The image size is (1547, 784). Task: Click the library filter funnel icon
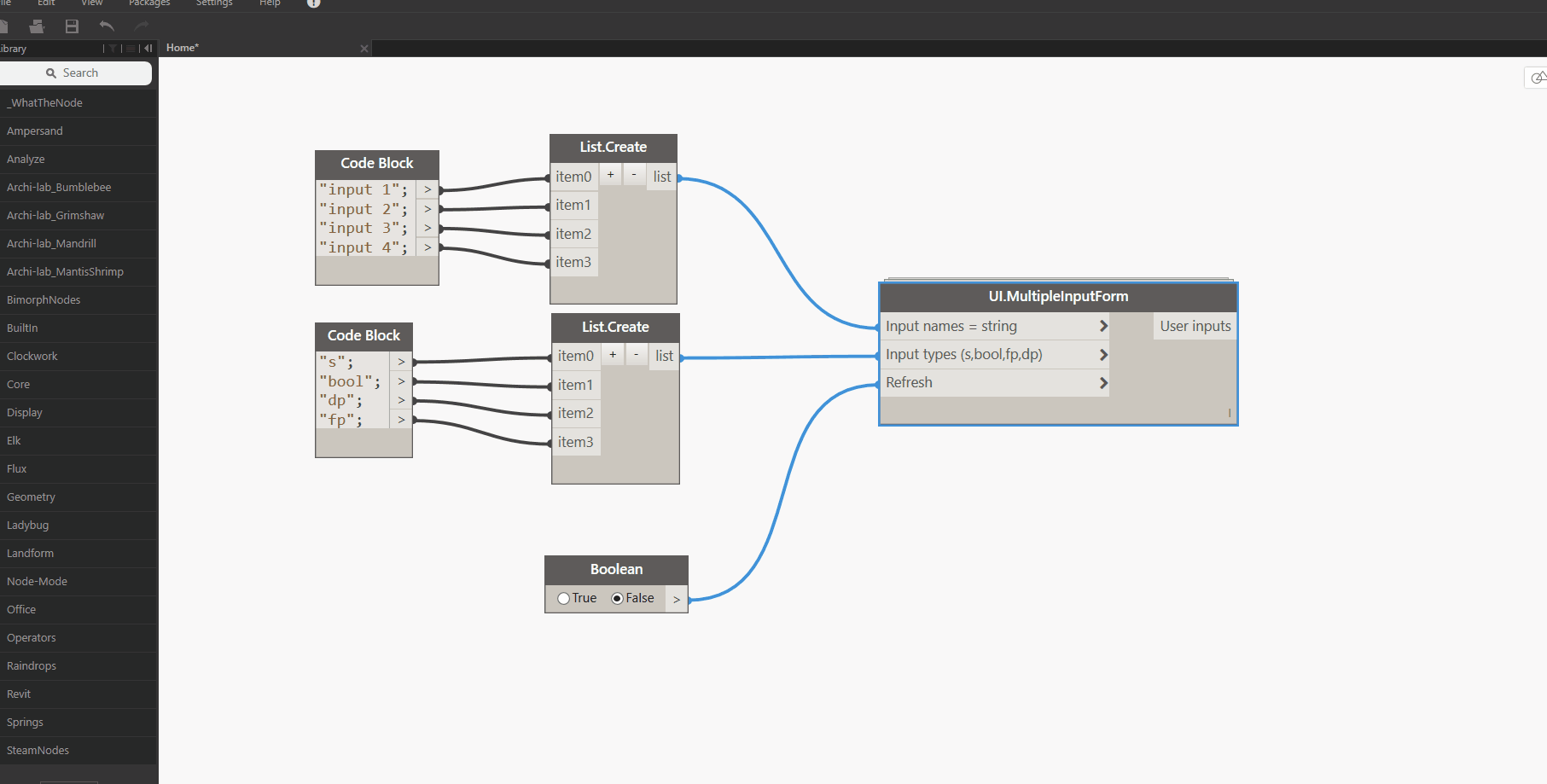pos(113,49)
